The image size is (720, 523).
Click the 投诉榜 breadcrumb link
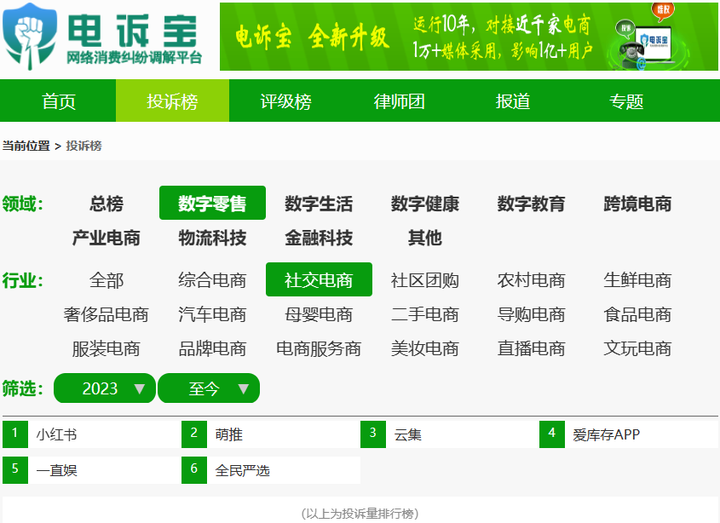coord(84,146)
